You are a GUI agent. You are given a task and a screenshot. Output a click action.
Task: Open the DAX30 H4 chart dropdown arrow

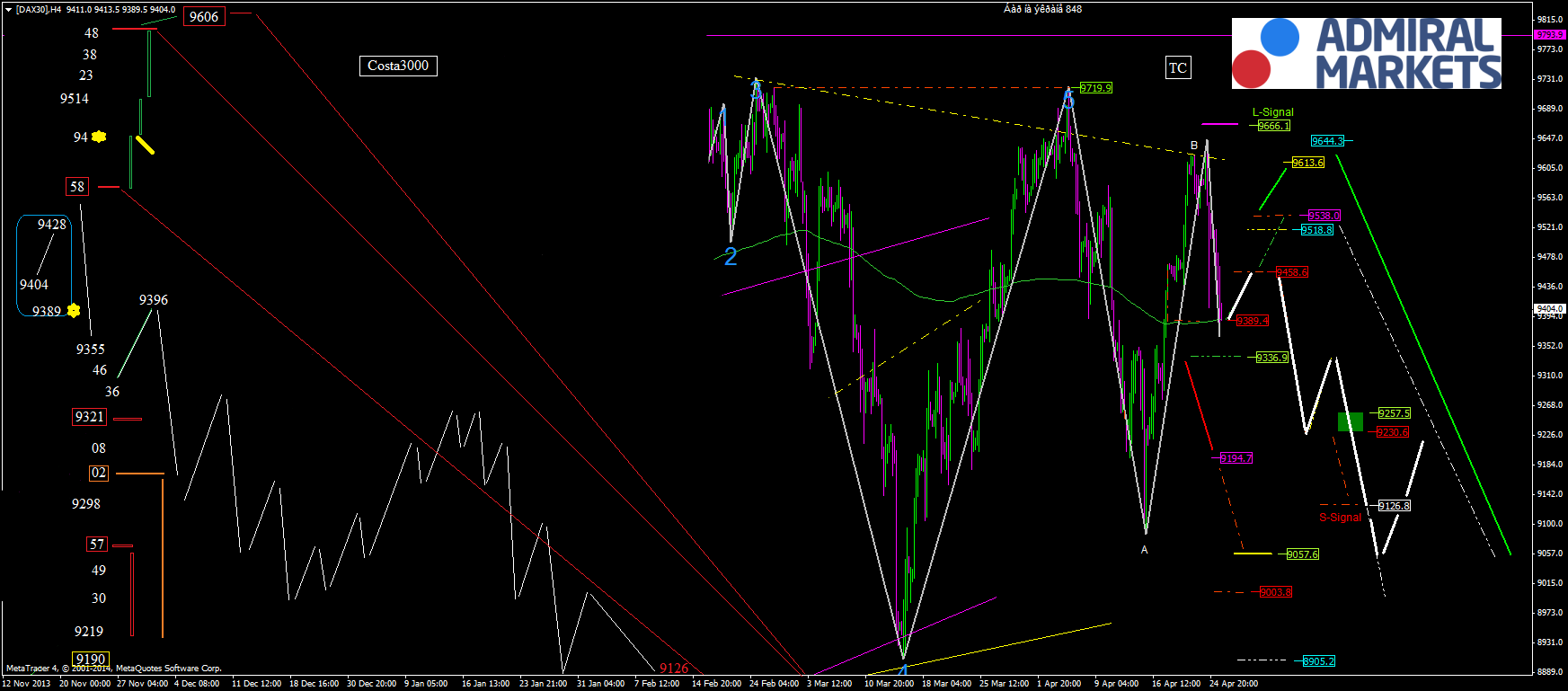coord(8,9)
